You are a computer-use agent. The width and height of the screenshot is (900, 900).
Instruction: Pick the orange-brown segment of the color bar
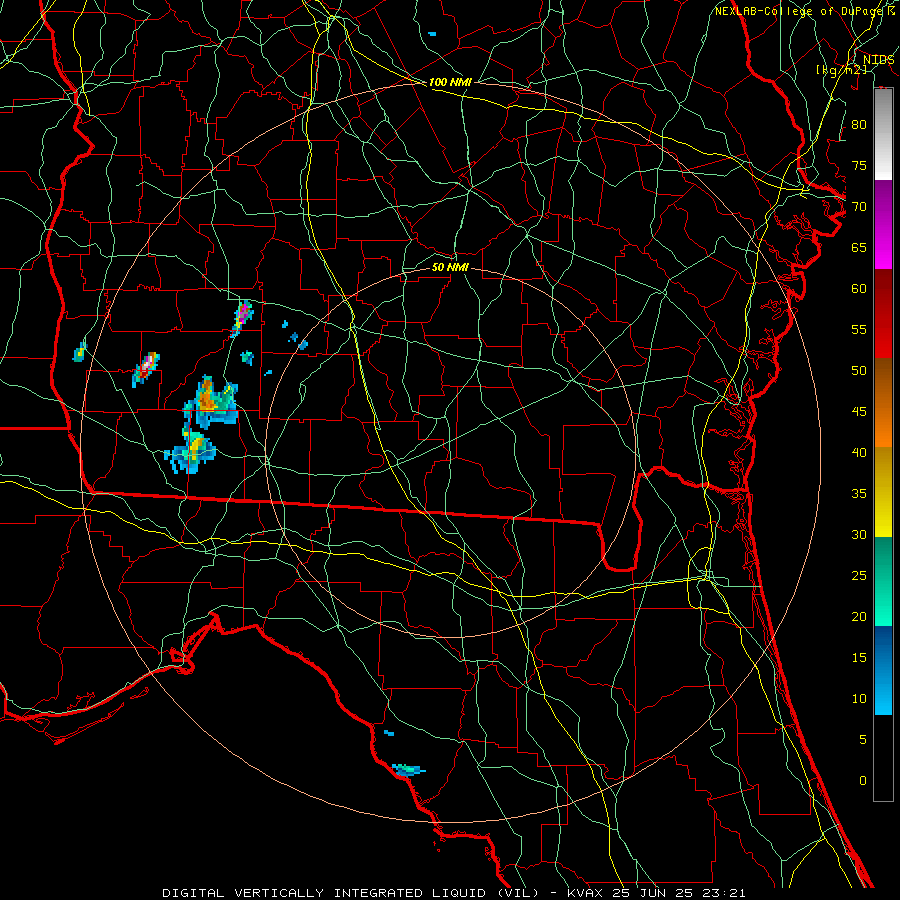(x=883, y=402)
